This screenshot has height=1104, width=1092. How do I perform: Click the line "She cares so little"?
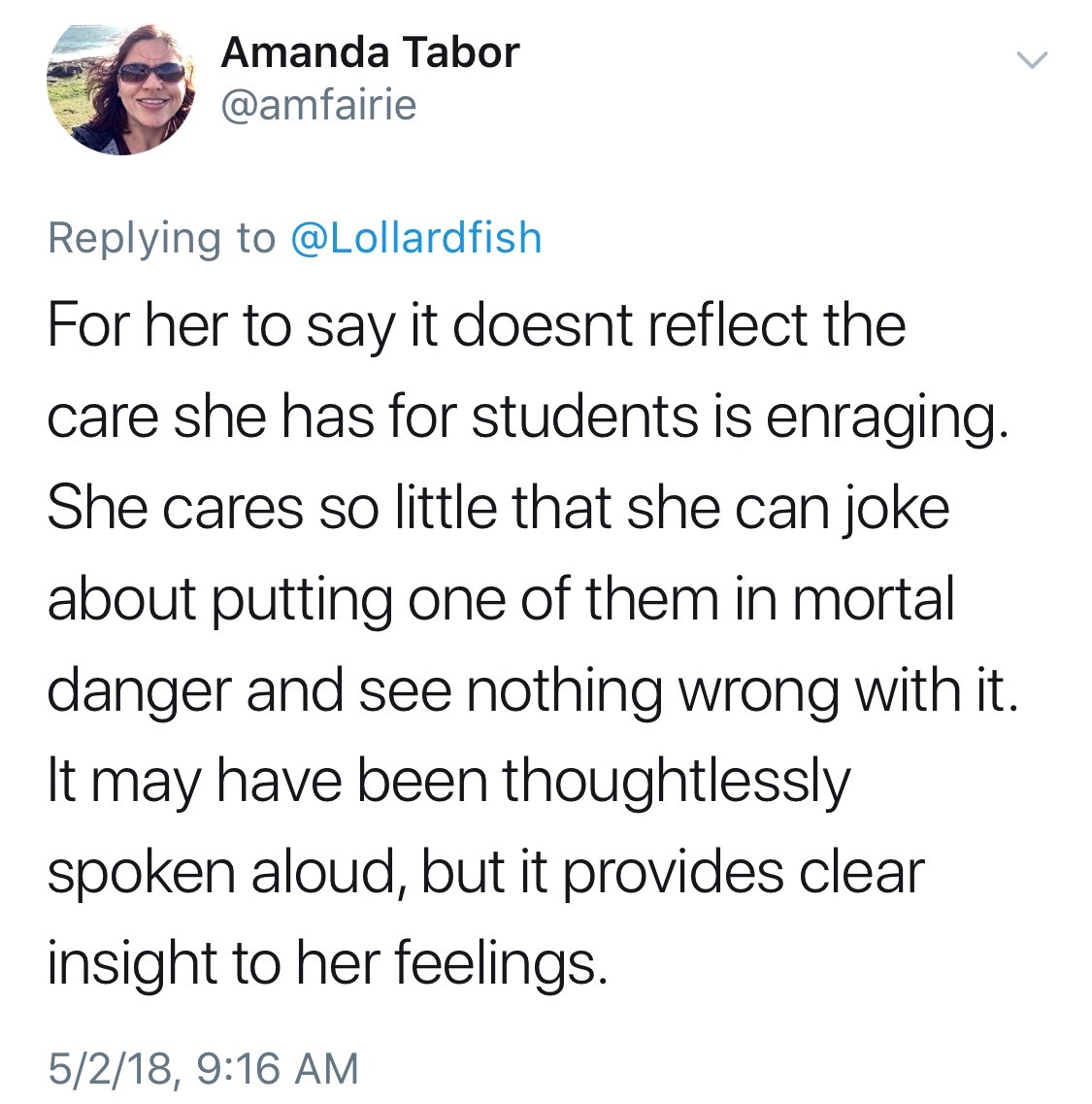[497, 508]
